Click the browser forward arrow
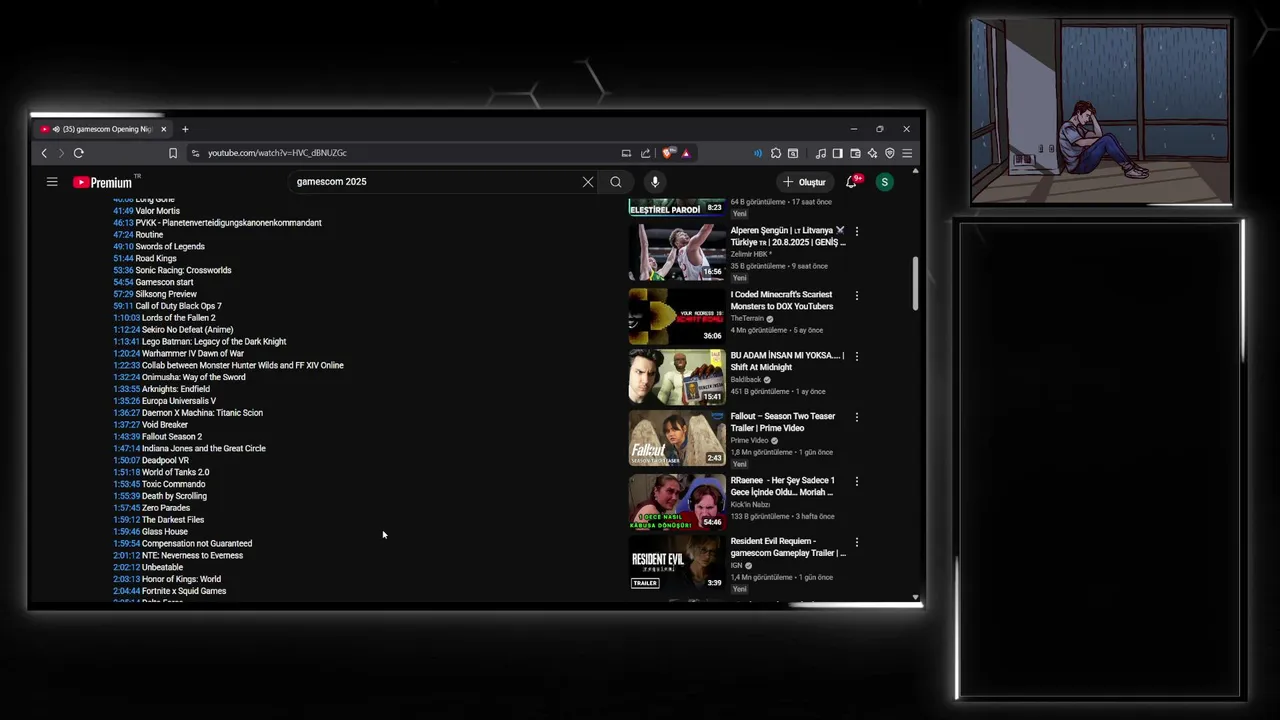 click(x=61, y=153)
